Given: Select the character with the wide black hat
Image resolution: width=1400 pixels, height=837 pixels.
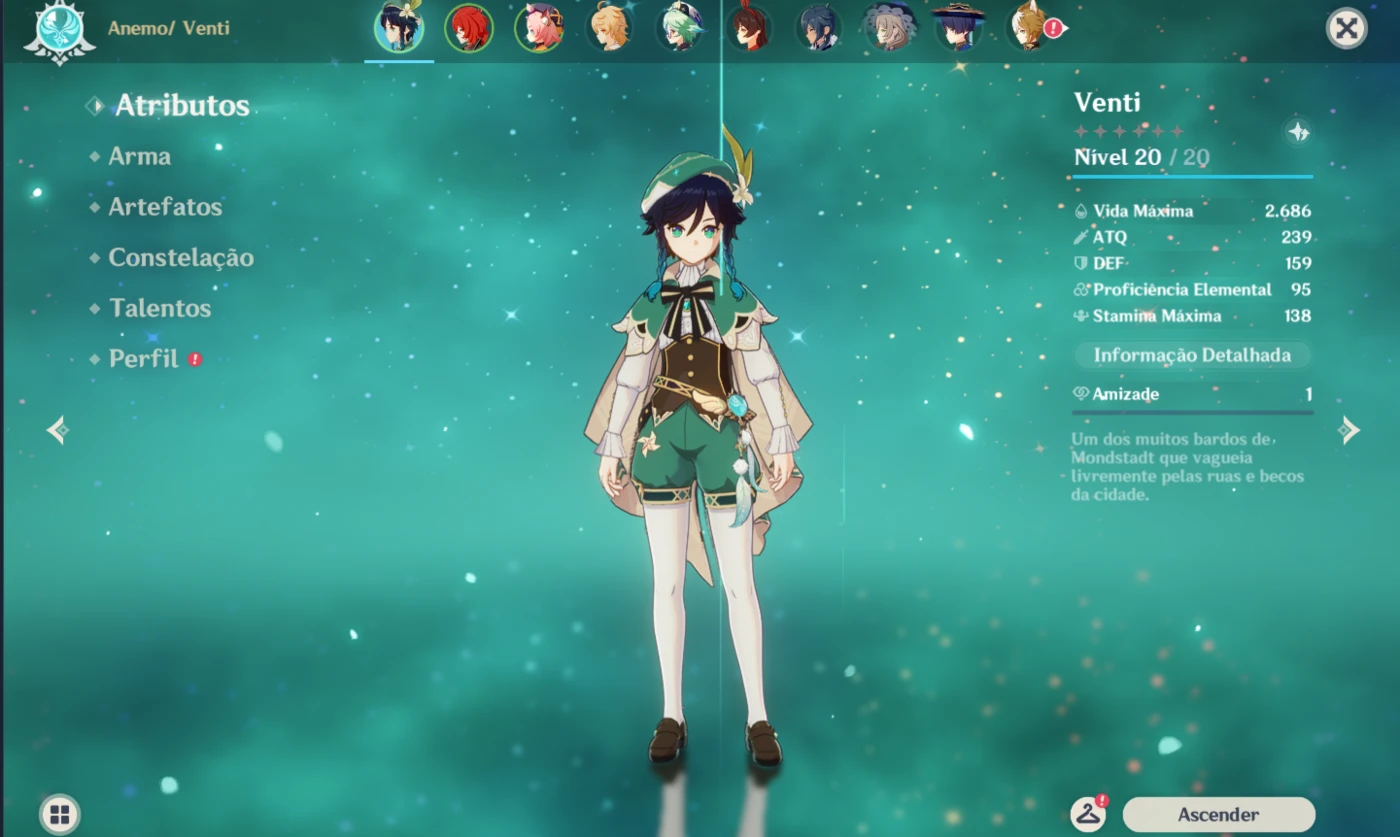Looking at the screenshot, I should pos(959,28).
